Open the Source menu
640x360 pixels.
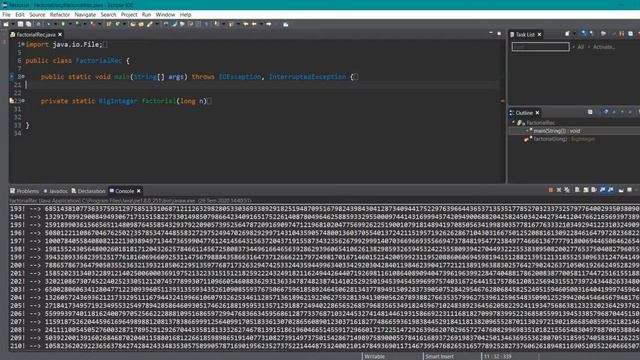click(x=37, y=14)
